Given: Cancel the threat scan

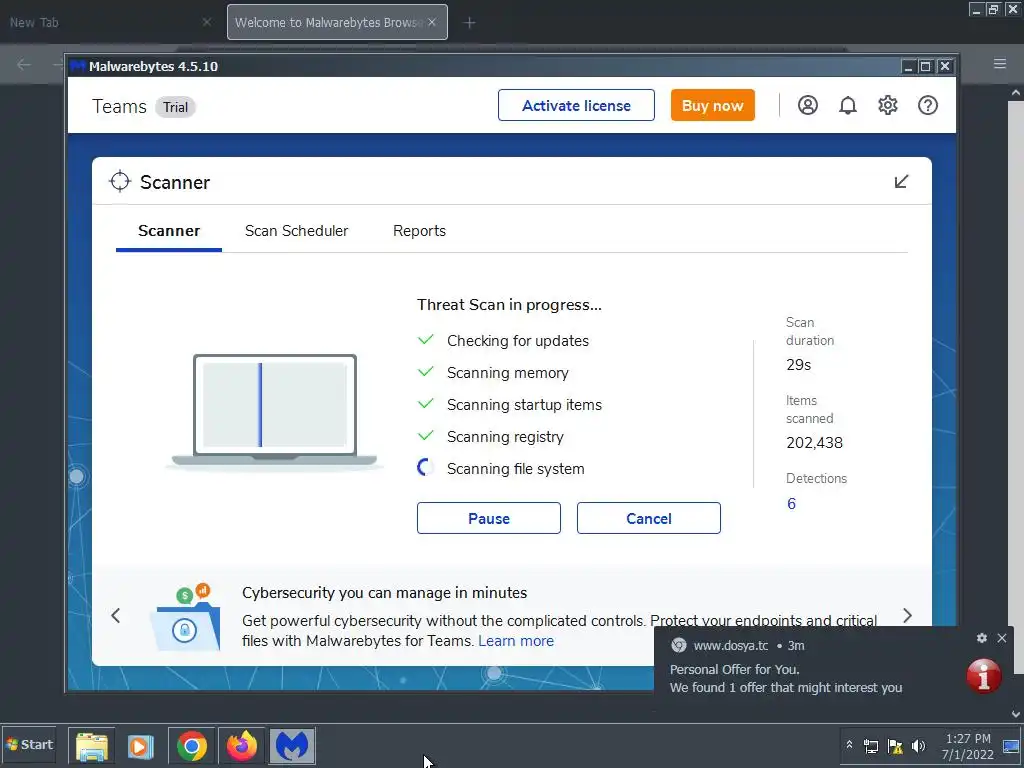Looking at the screenshot, I should pyautogui.click(x=648, y=518).
